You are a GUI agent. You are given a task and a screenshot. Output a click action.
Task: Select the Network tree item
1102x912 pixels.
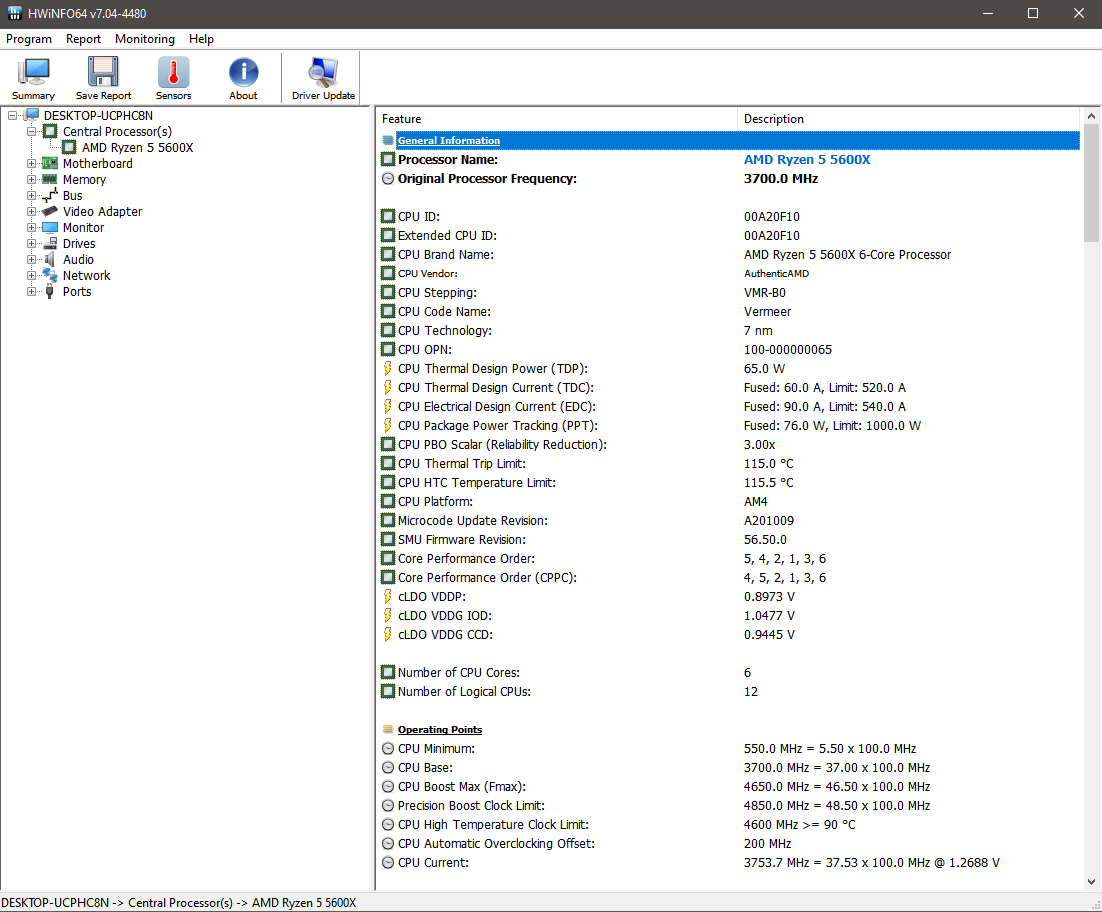86,275
